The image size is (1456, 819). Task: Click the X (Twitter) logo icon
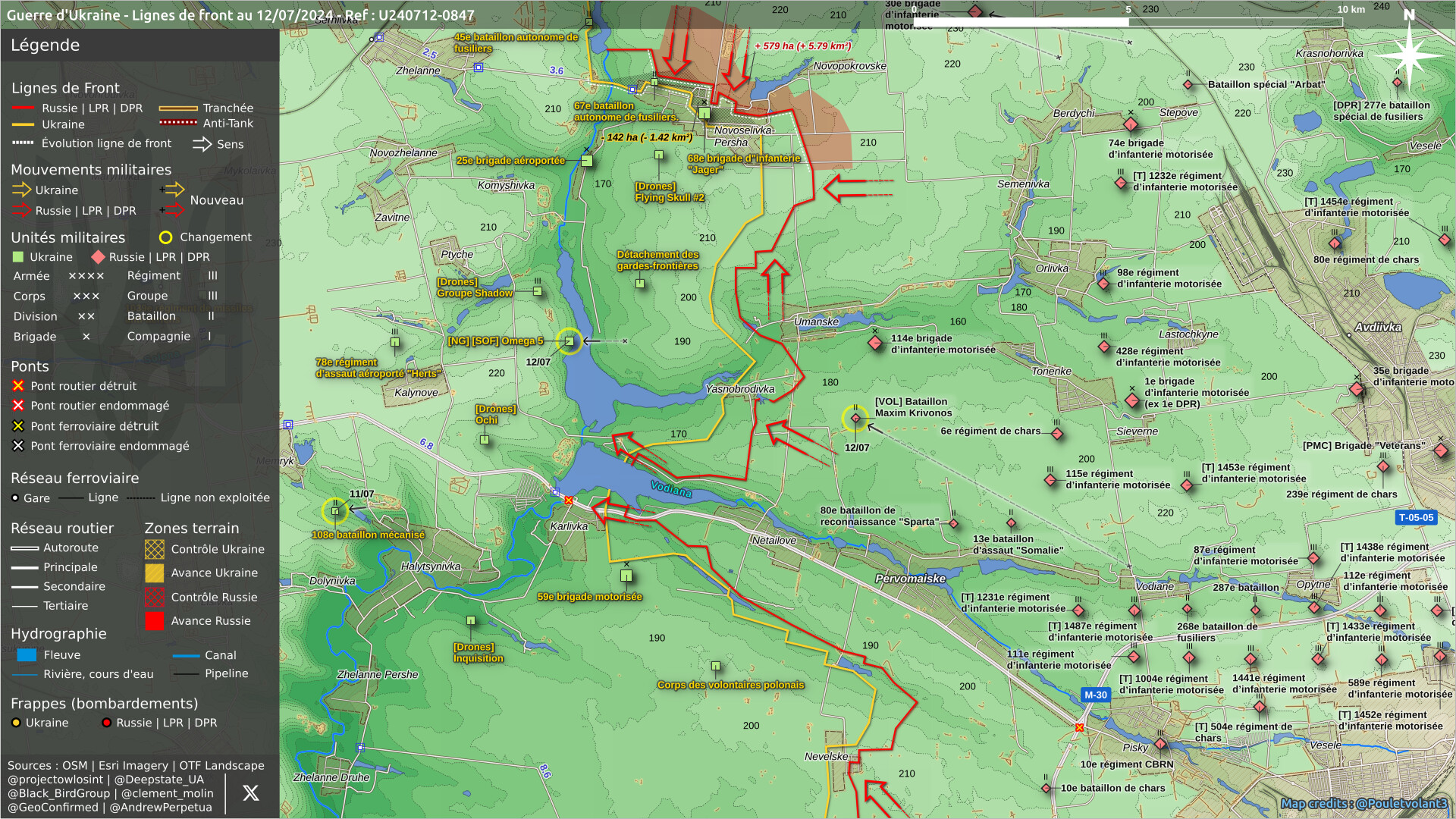(x=250, y=793)
